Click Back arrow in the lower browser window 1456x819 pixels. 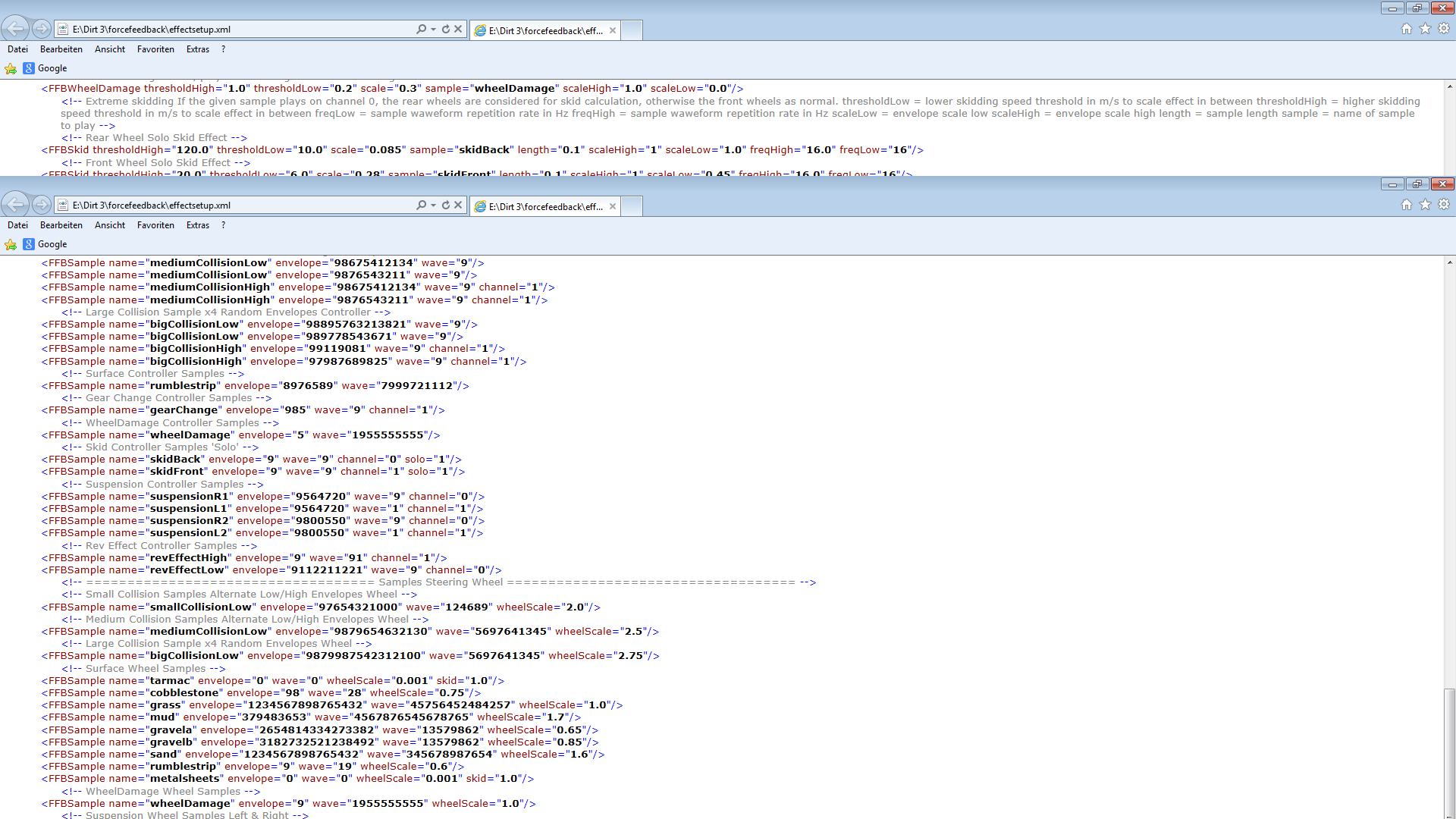(15, 205)
